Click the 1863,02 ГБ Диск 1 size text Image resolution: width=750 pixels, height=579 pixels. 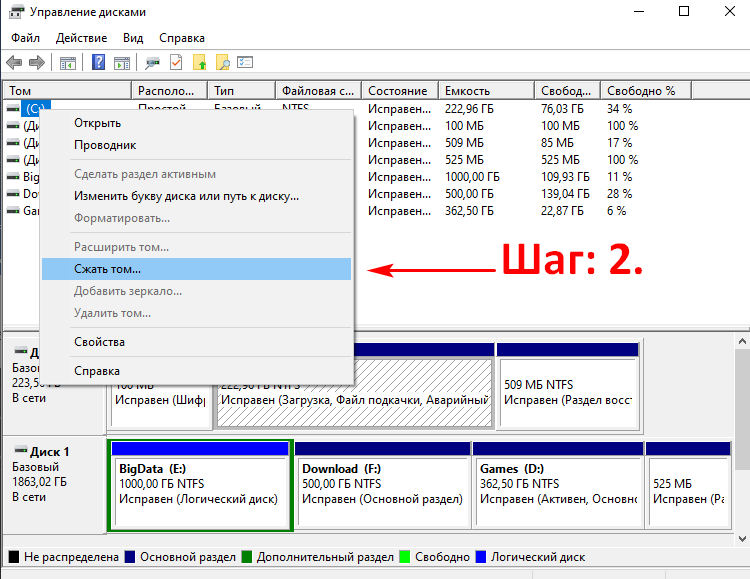click(x=39, y=482)
